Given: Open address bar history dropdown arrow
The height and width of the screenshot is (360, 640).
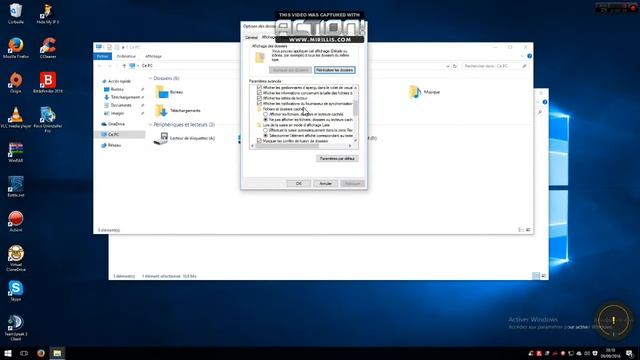Looking at the screenshot, I should [447, 66].
